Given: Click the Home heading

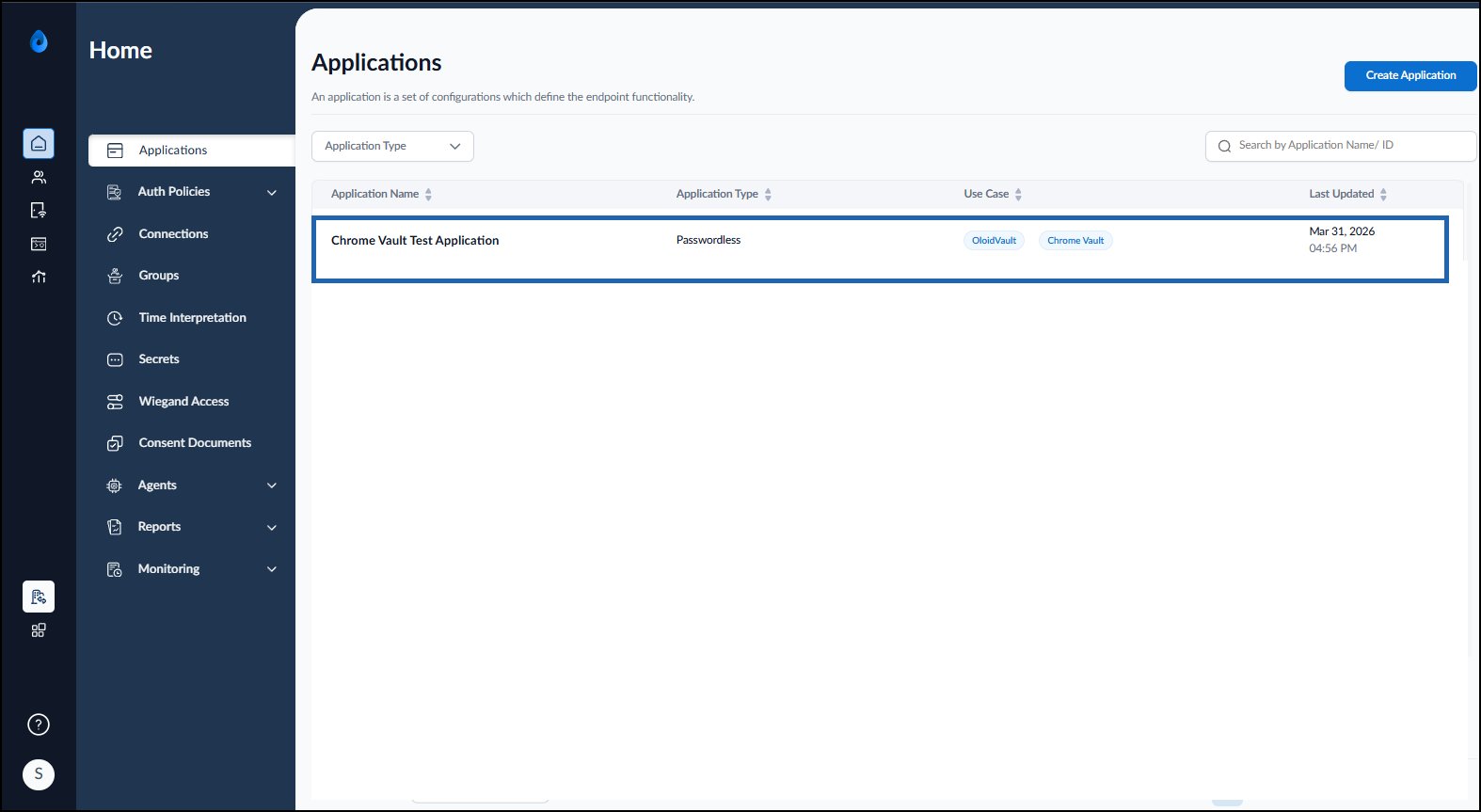Looking at the screenshot, I should point(120,50).
